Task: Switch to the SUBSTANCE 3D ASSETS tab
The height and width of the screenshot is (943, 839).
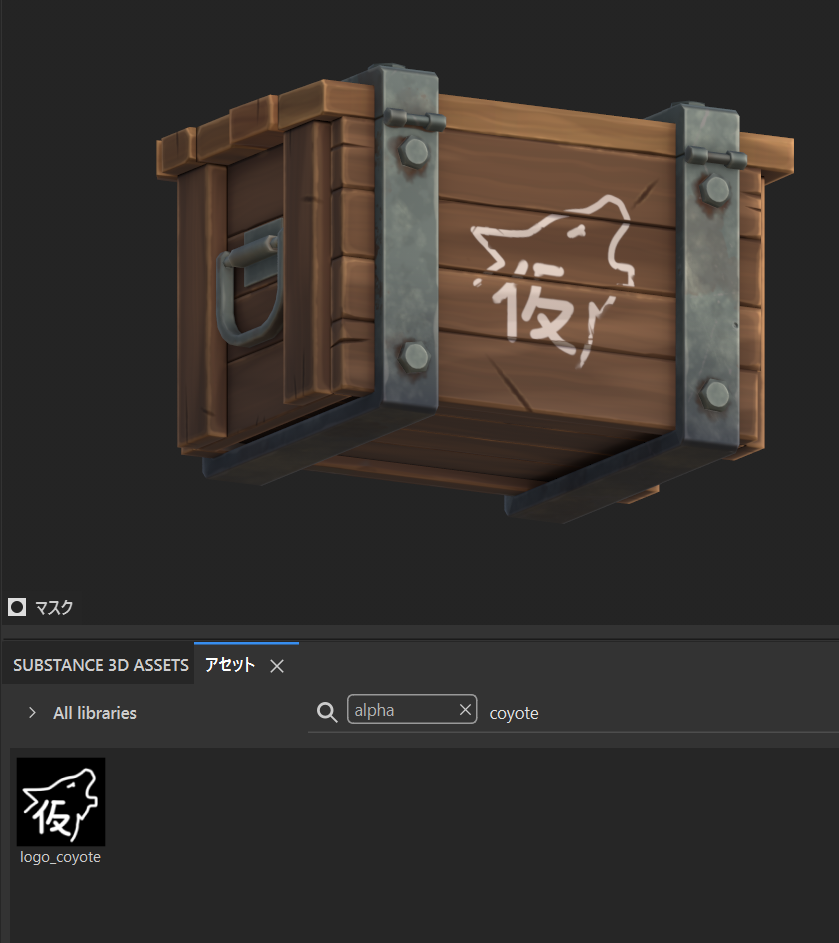Action: [100, 665]
